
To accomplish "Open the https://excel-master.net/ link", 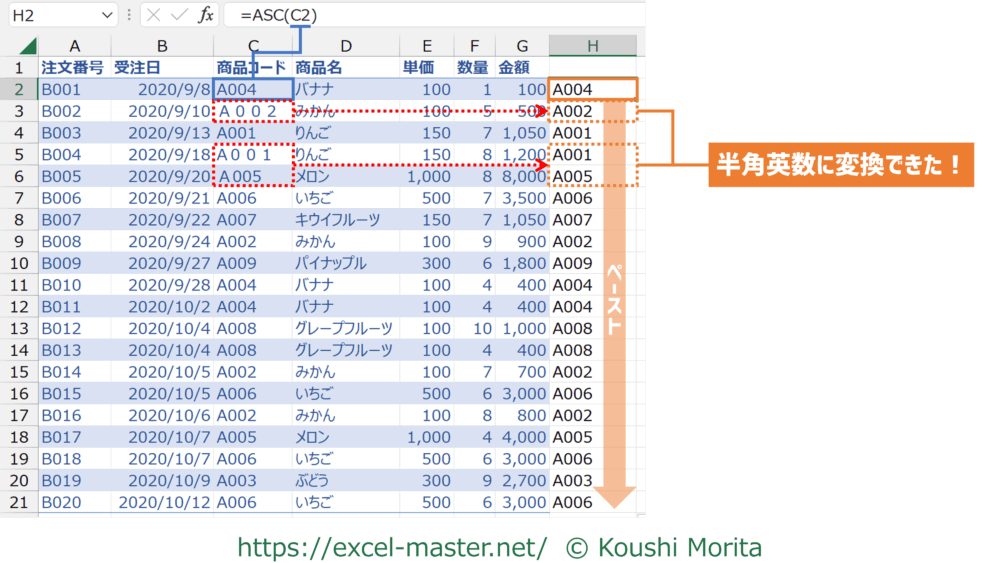I will [392, 547].
